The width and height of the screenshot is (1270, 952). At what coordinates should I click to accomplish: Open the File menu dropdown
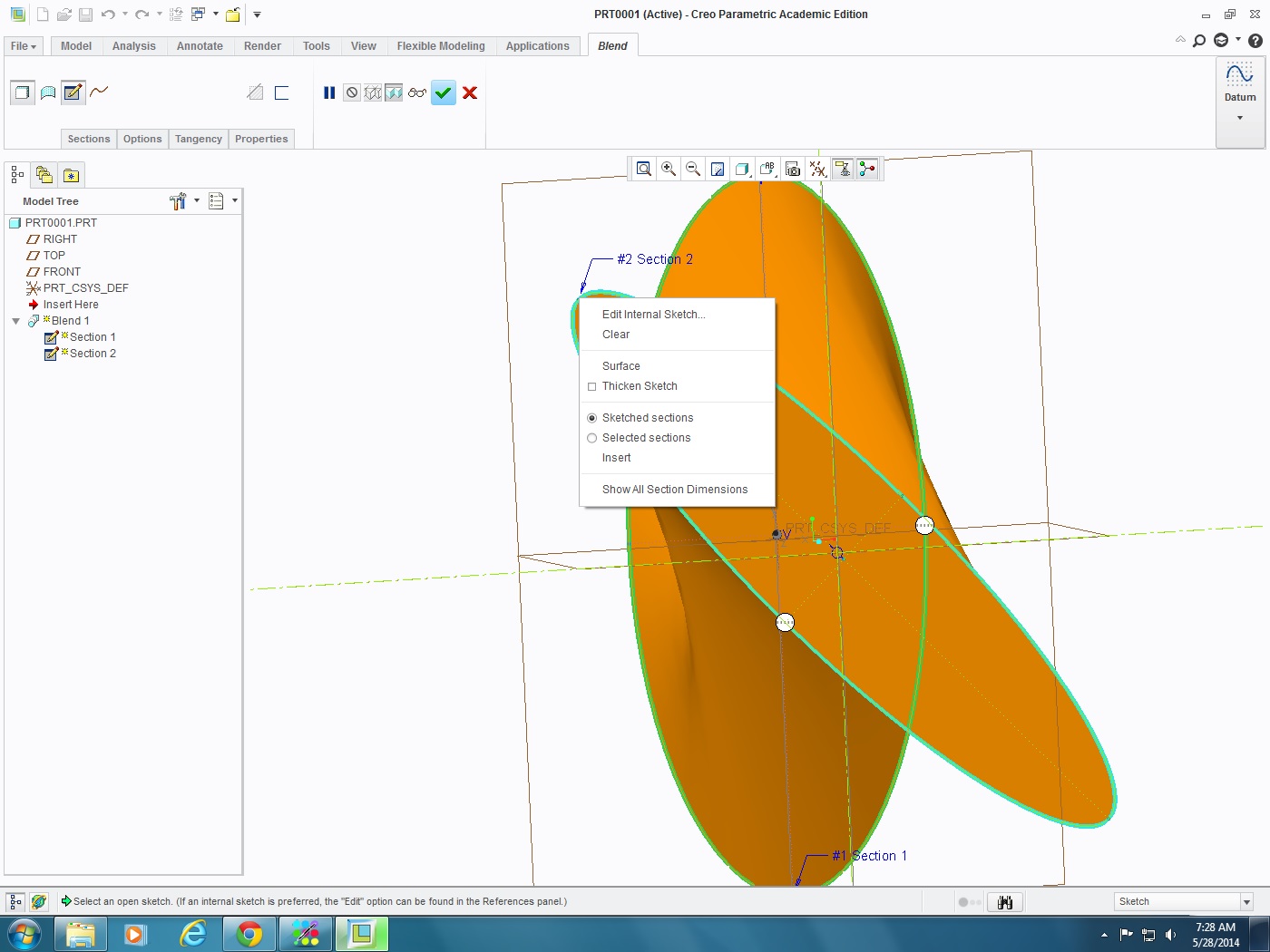(24, 46)
